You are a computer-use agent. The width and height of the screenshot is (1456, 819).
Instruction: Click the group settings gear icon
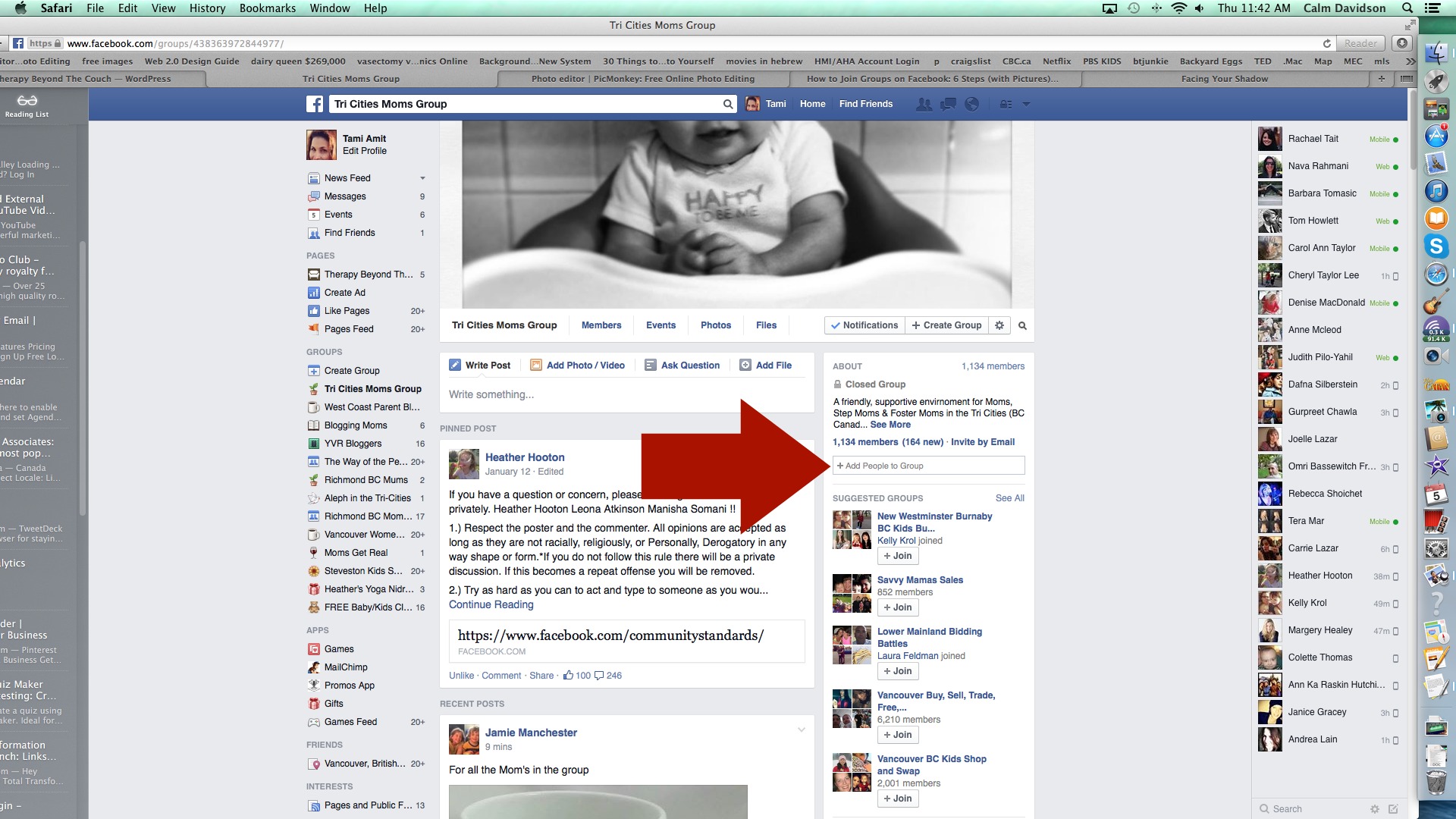pyautogui.click(x=999, y=325)
